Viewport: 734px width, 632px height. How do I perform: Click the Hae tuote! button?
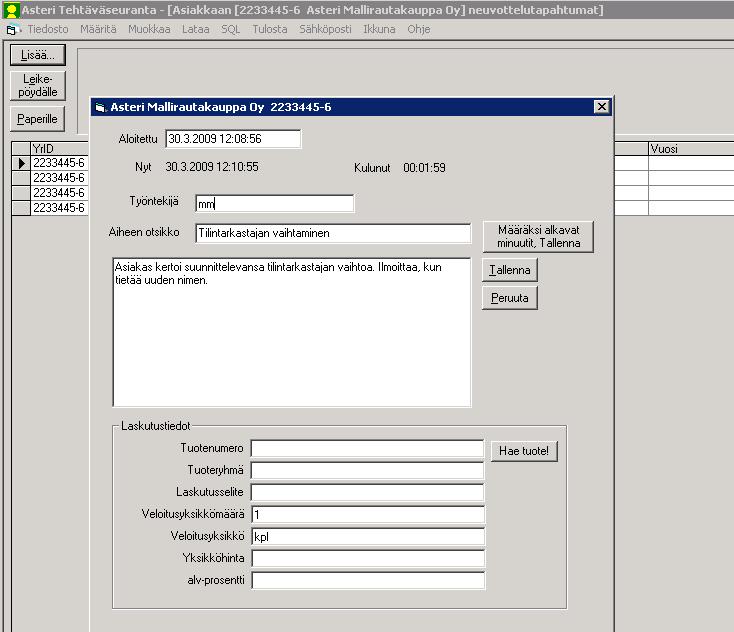coord(524,451)
